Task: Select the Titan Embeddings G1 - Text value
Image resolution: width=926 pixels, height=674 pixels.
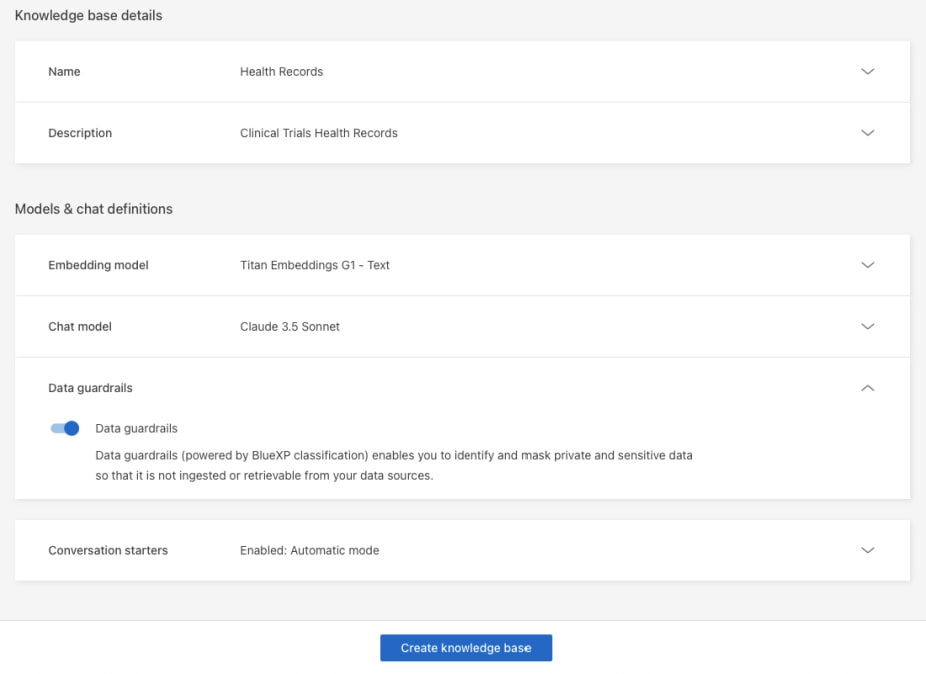Action: click(x=314, y=265)
